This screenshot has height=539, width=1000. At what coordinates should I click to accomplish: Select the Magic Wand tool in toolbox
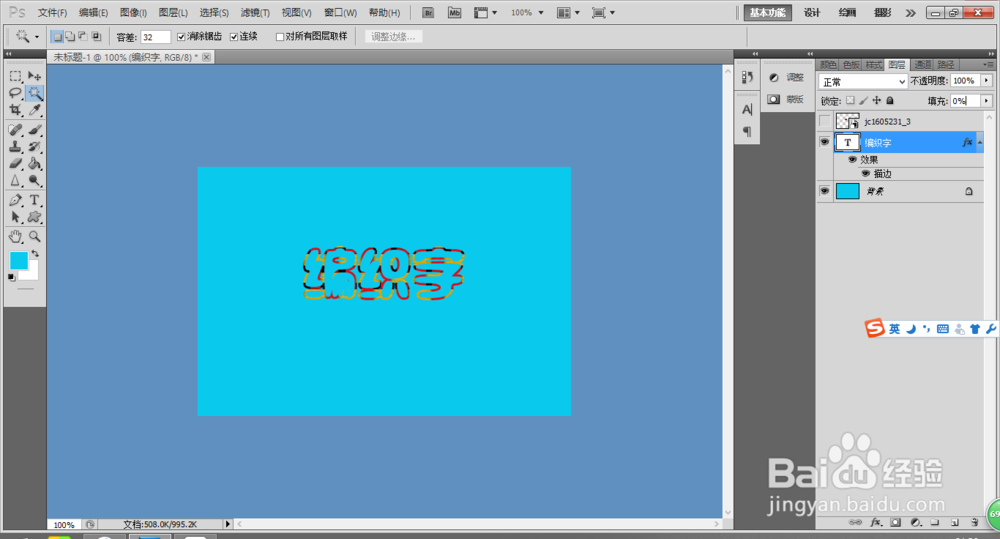pyautogui.click(x=34, y=93)
